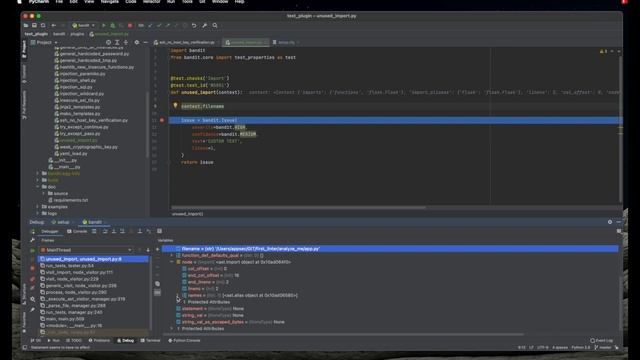Click the editor horizontal scrollbar

coord(298,207)
